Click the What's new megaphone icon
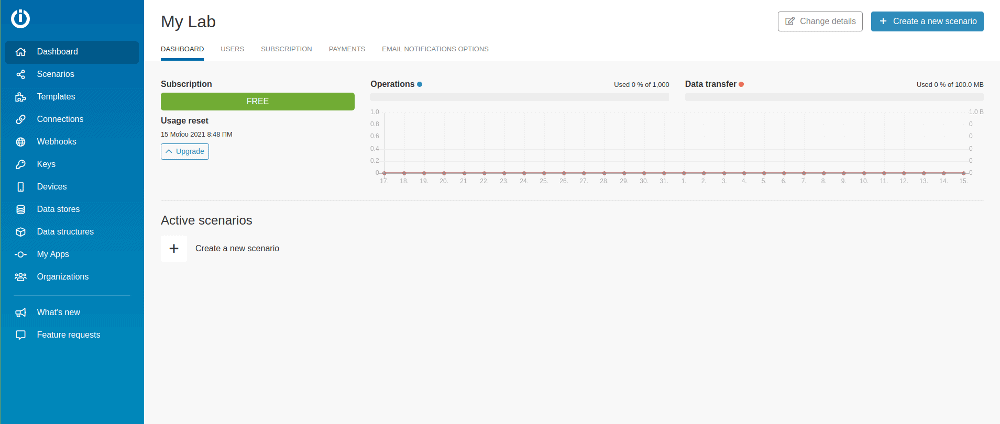Viewport: 1000px width, 424px height. [x=20, y=312]
